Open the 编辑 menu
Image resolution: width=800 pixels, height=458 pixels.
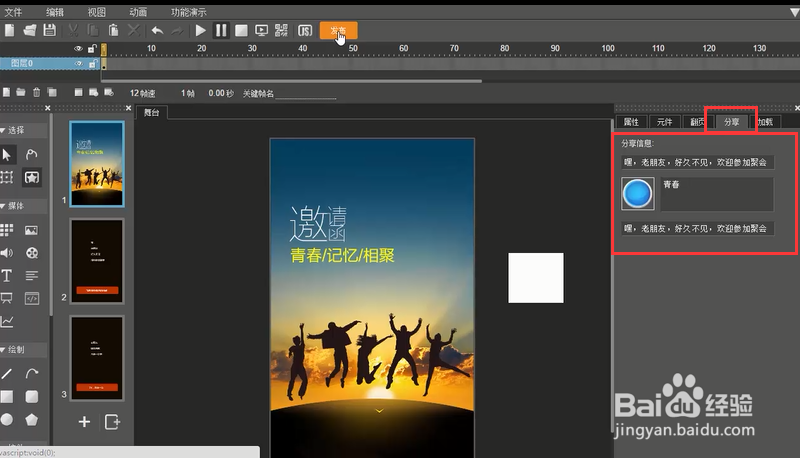pos(55,12)
